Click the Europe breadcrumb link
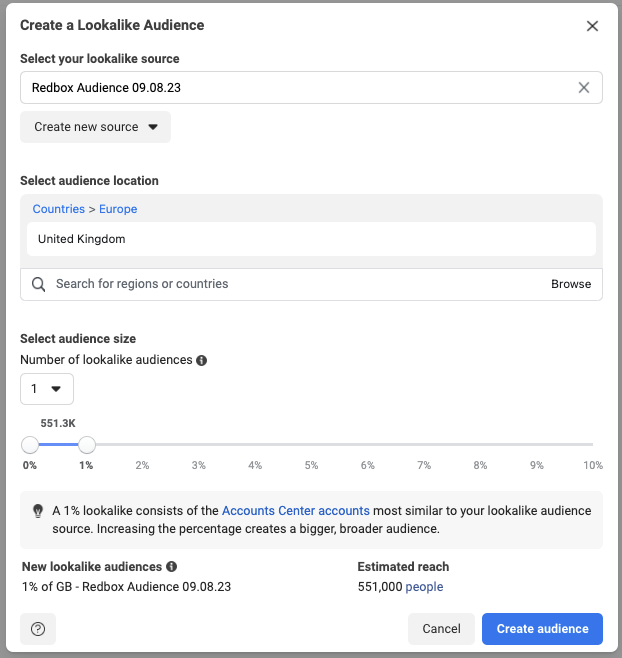This screenshot has width=622, height=658. [x=118, y=209]
